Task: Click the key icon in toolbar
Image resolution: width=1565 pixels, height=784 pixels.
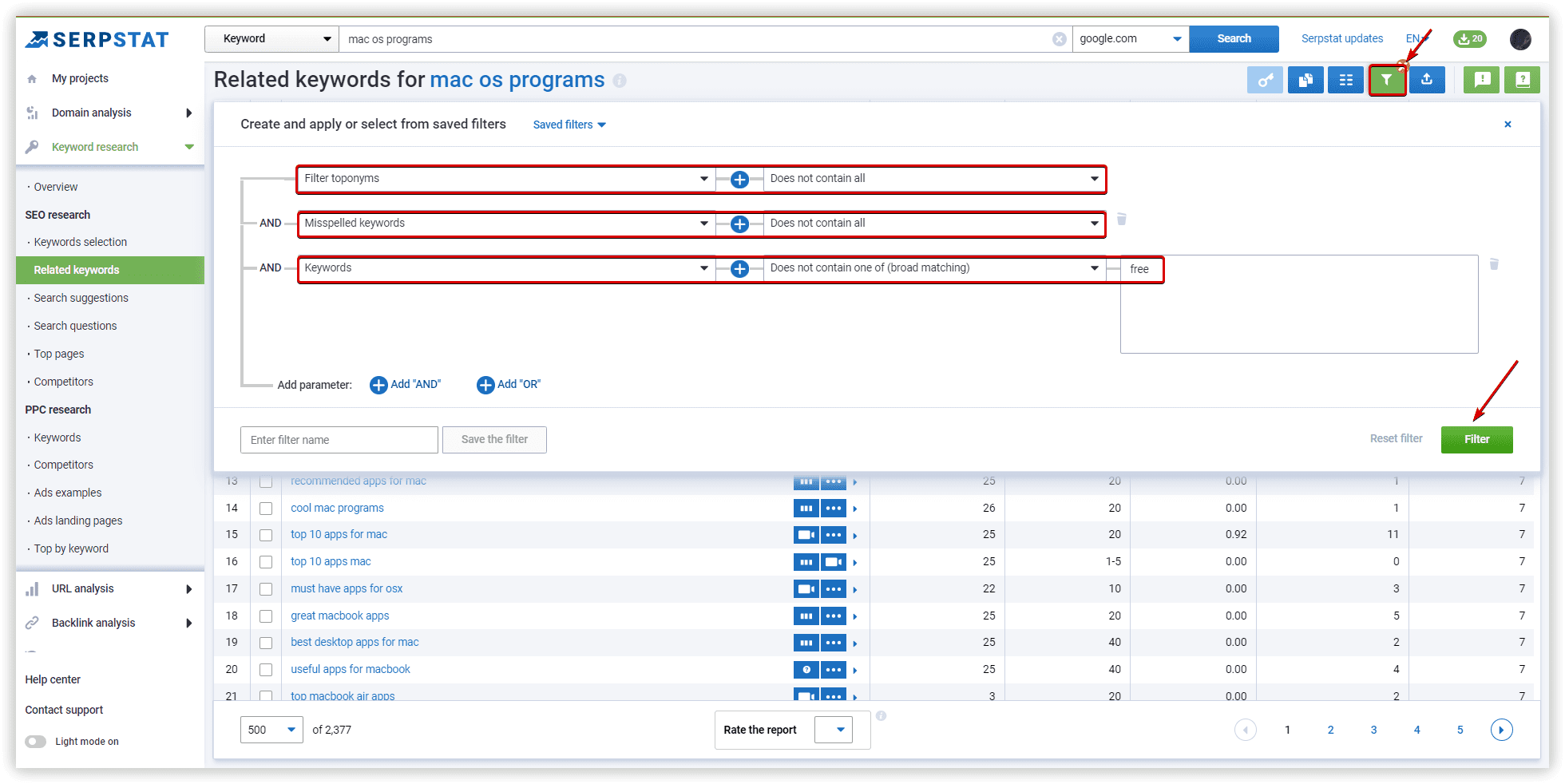Action: (x=1265, y=80)
